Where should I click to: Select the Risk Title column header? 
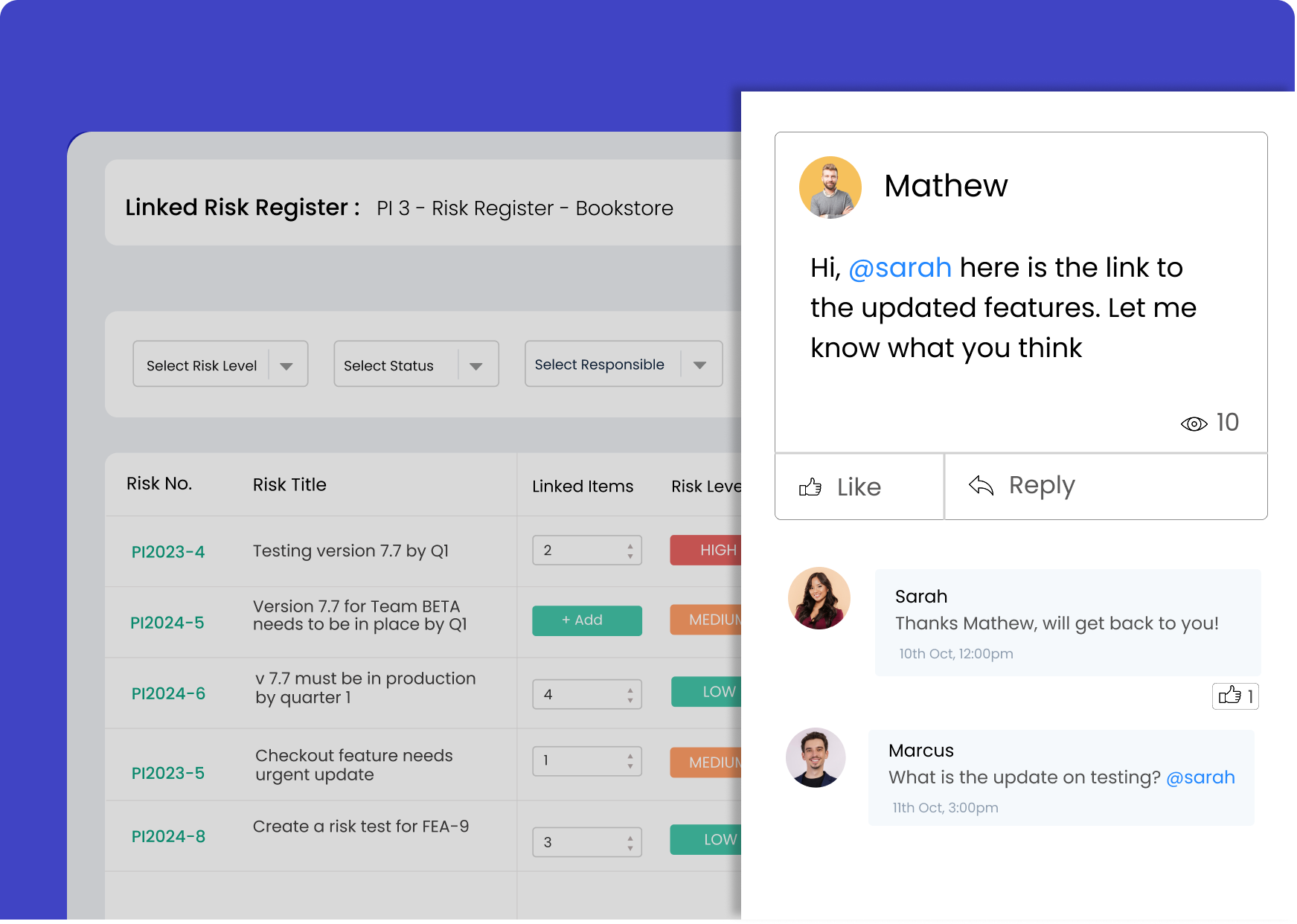pyautogui.click(x=289, y=484)
